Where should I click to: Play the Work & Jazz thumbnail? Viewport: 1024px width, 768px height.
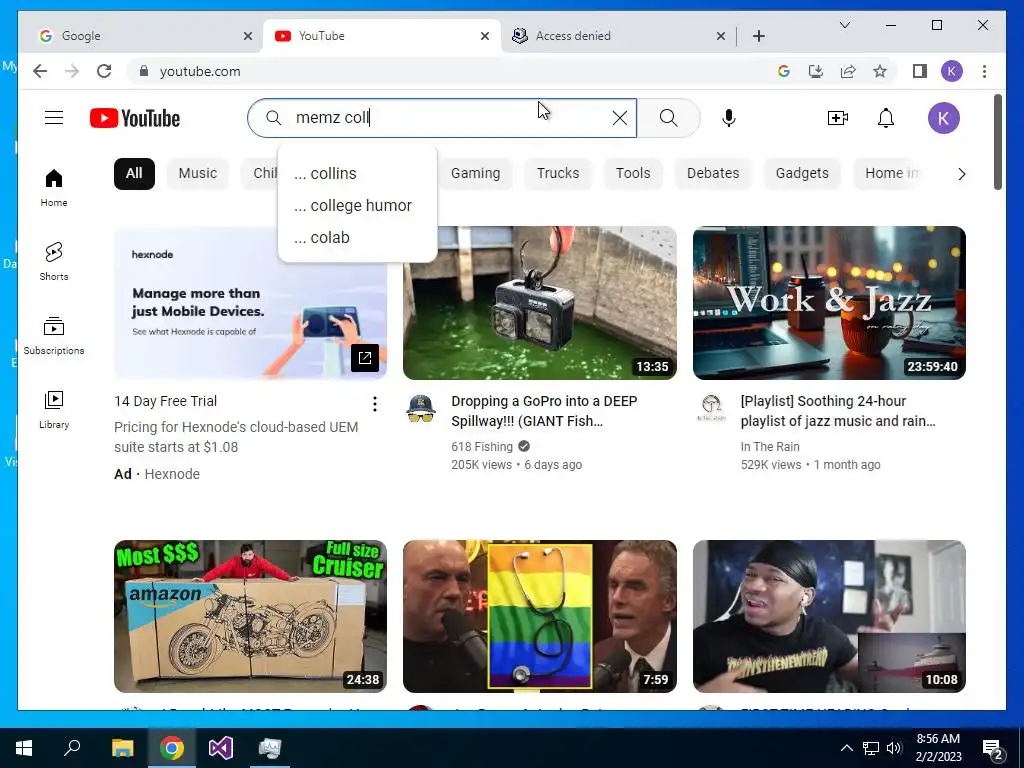tap(829, 303)
